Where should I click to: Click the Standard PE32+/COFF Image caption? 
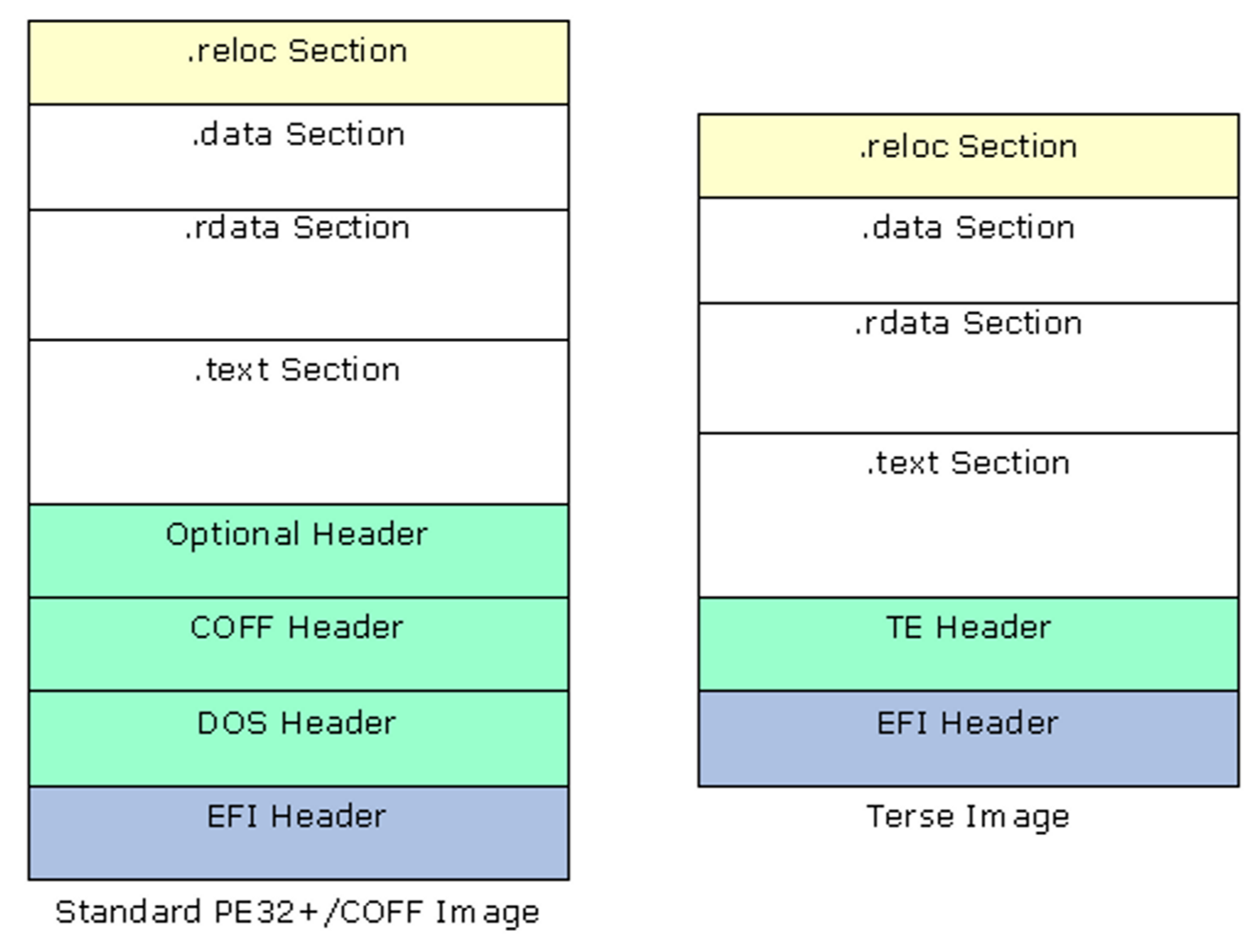click(x=297, y=912)
